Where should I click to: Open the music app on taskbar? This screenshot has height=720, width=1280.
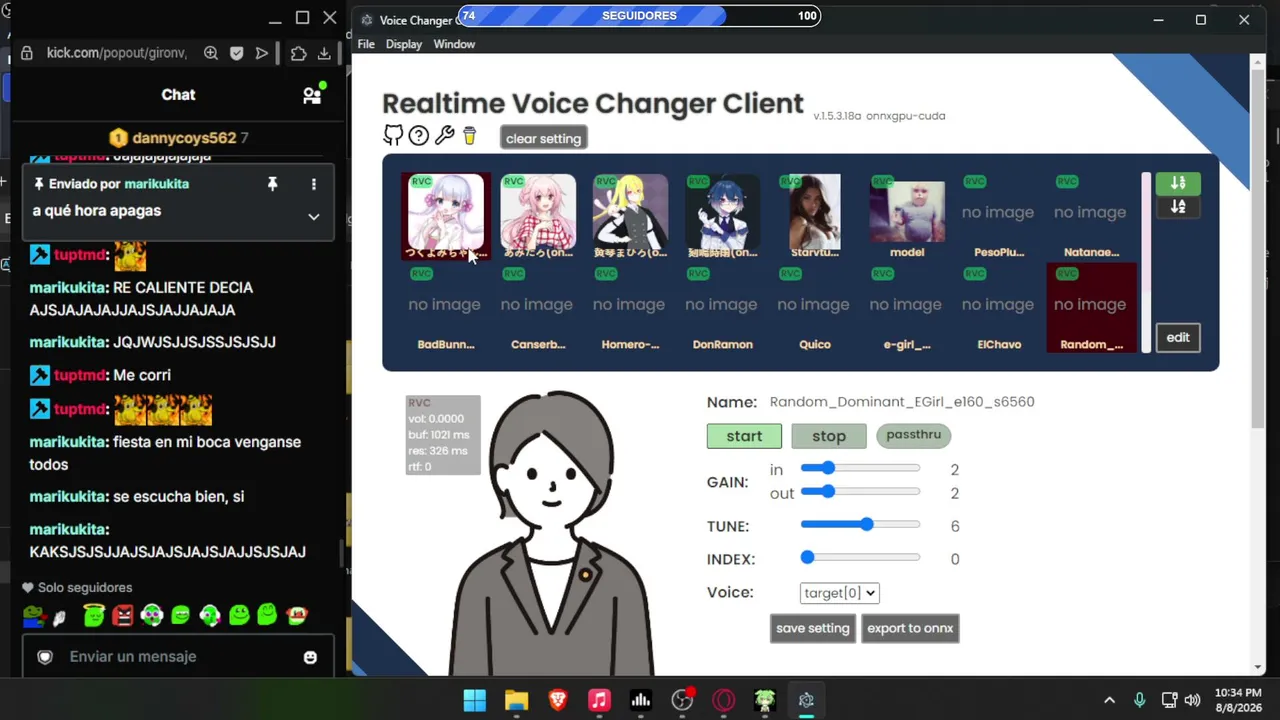(599, 700)
